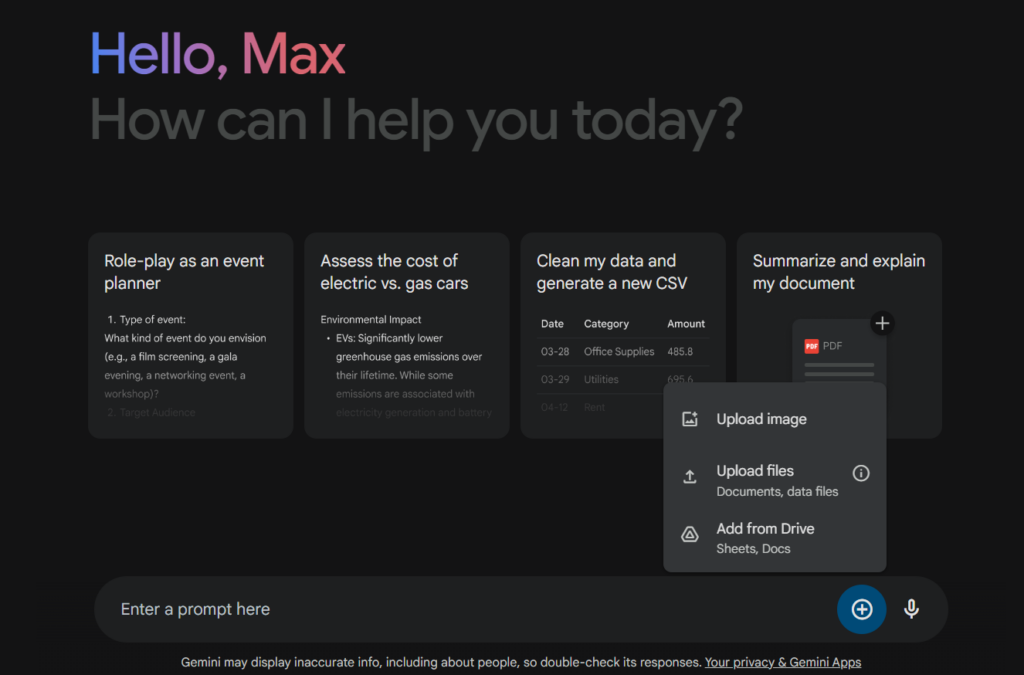The width and height of the screenshot is (1024, 675).
Task: Activate the microphone voice input
Action: coord(911,609)
